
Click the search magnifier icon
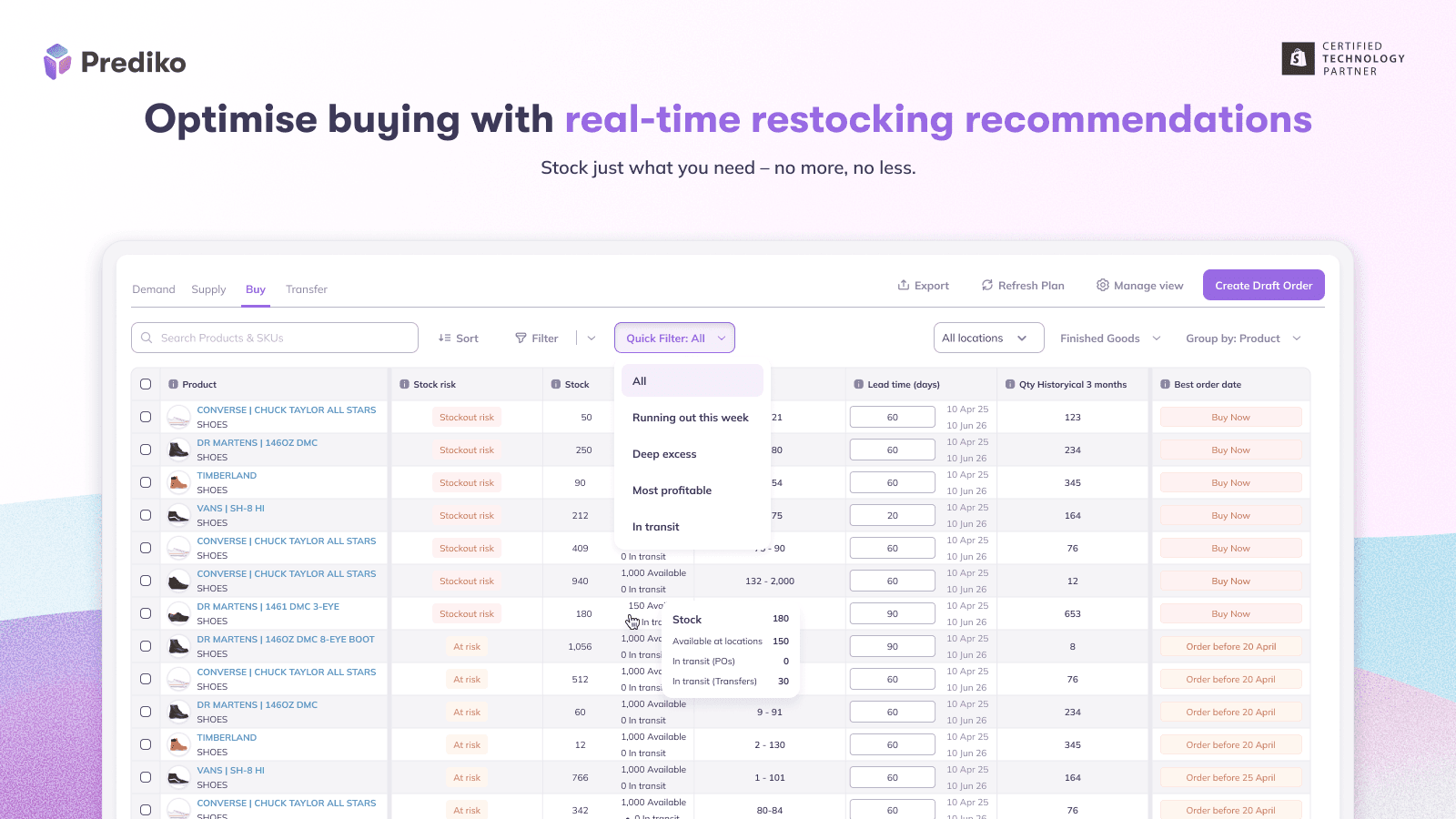coord(147,338)
